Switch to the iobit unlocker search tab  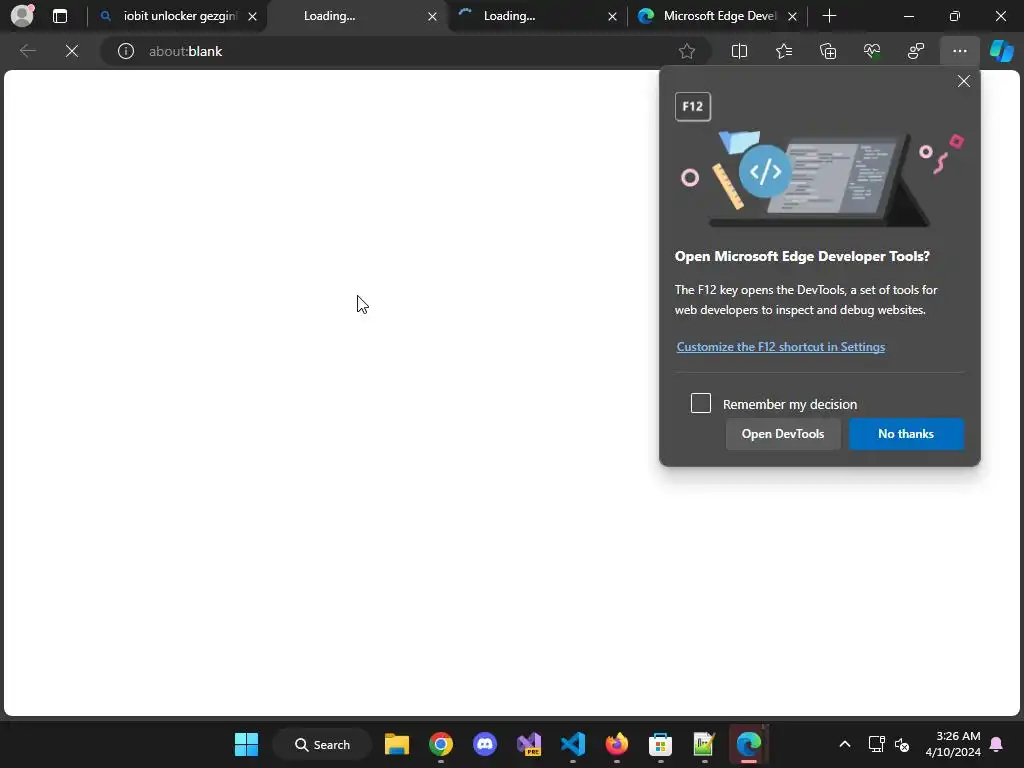tap(178, 16)
